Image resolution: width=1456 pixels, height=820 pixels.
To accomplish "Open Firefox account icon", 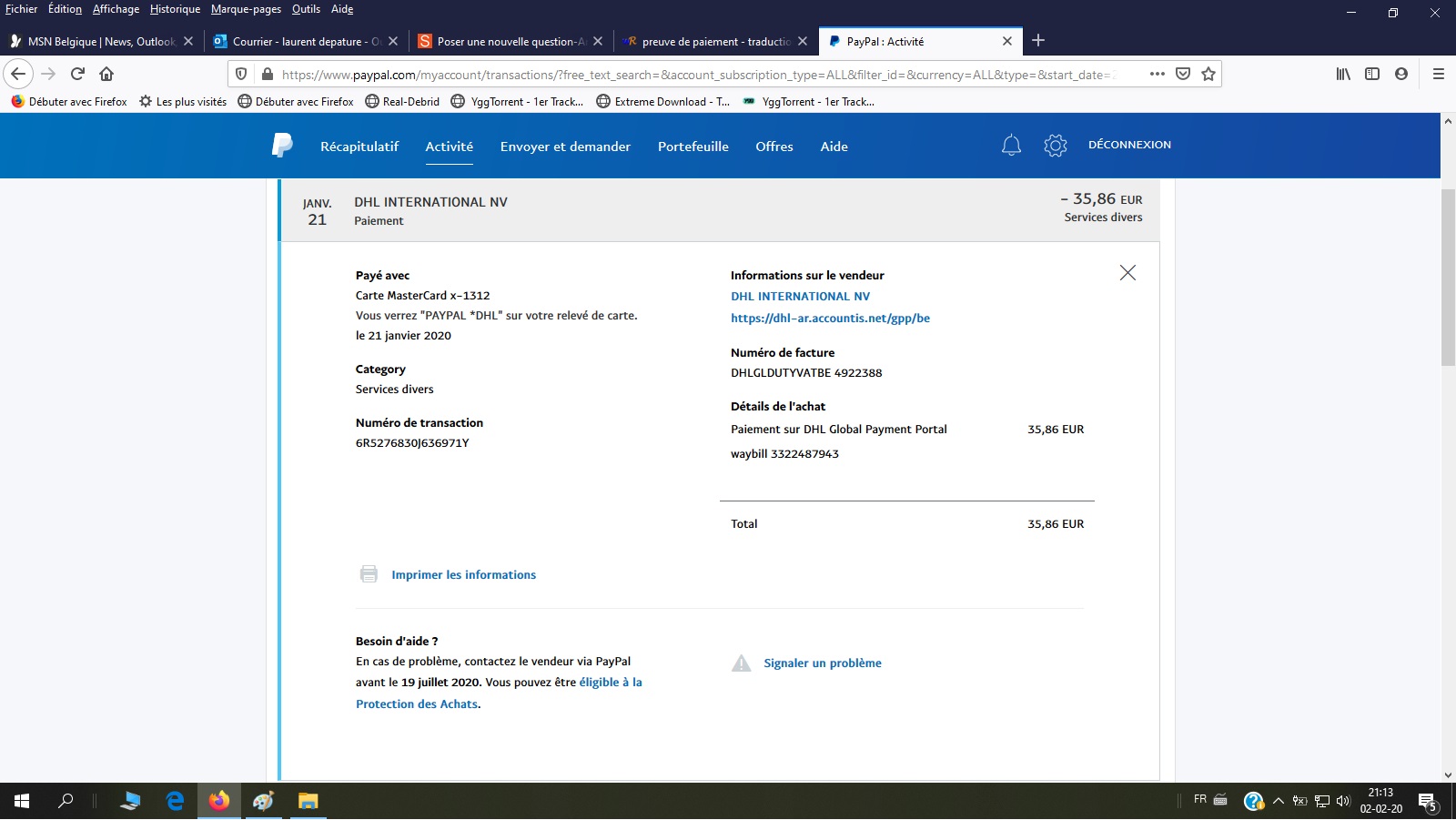I will [1401, 74].
